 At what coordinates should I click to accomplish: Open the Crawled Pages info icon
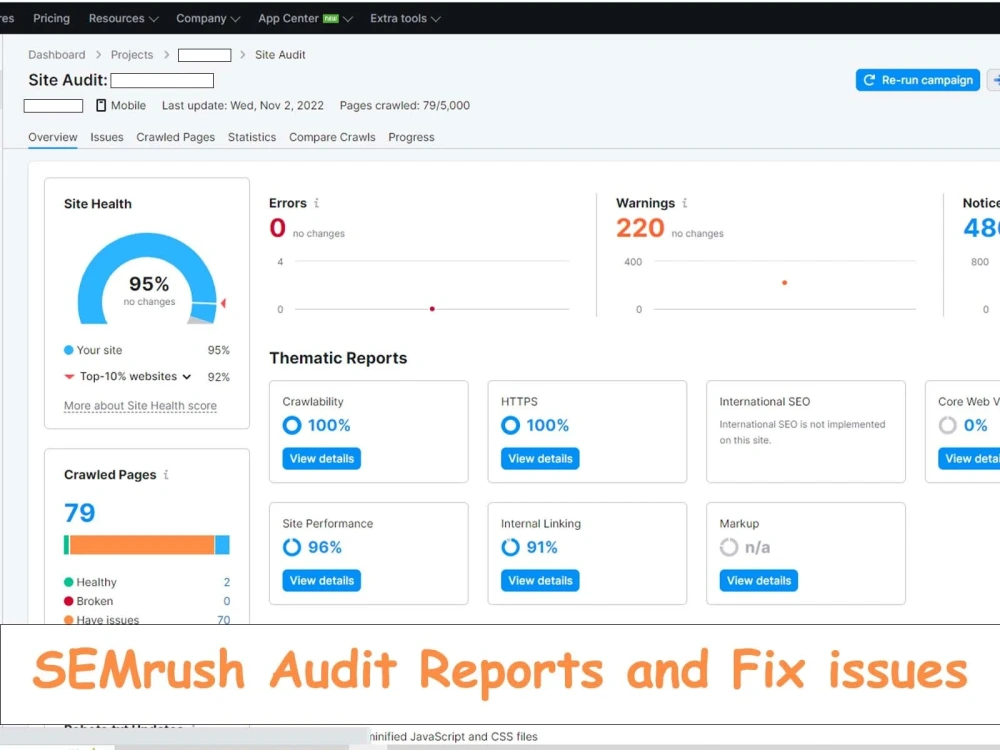[166, 474]
